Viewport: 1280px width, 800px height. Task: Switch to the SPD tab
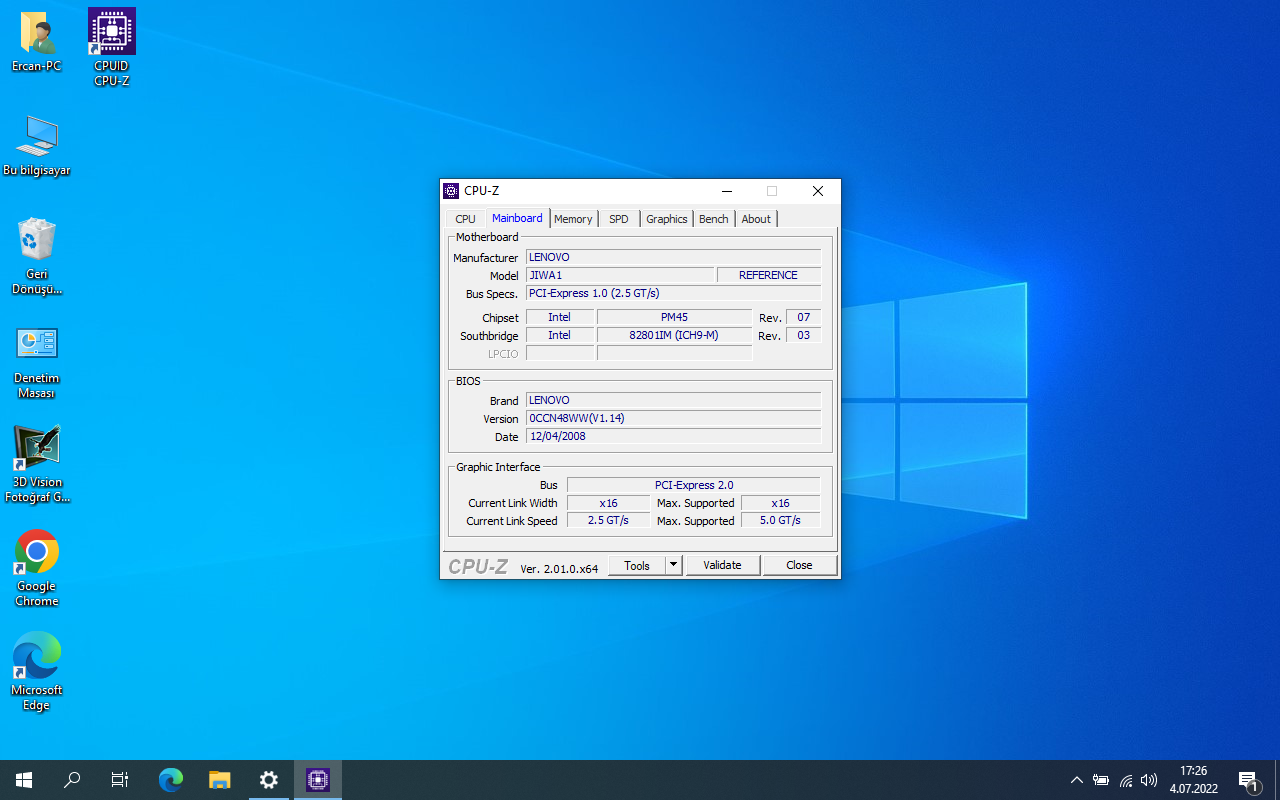coord(619,219)
